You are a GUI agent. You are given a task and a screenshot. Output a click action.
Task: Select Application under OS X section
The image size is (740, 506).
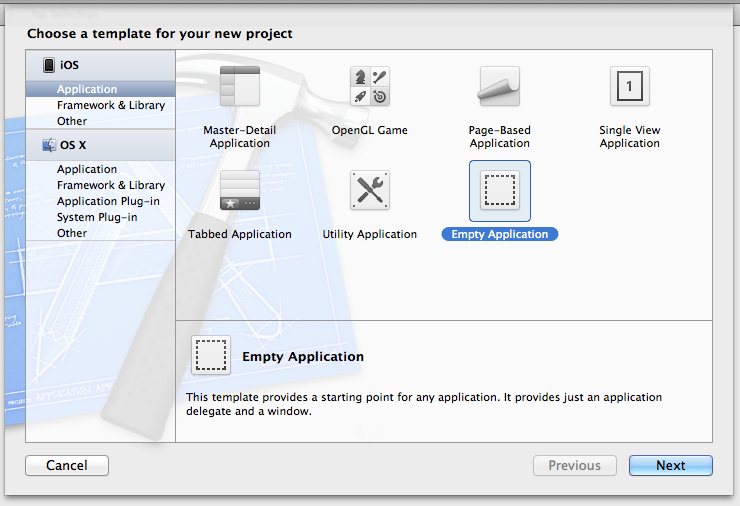click(87, 169)
